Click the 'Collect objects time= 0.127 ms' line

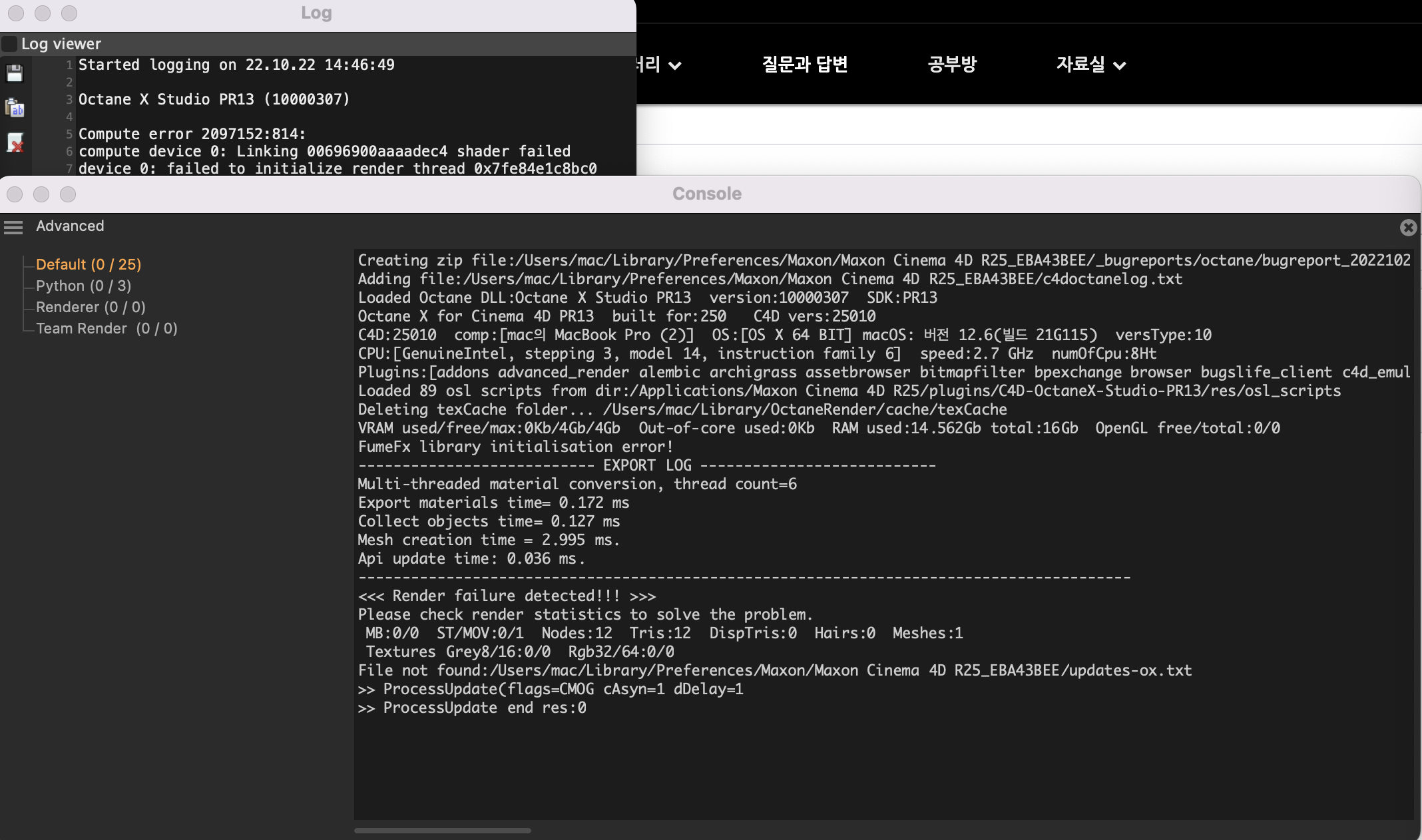tap(489, 521)
